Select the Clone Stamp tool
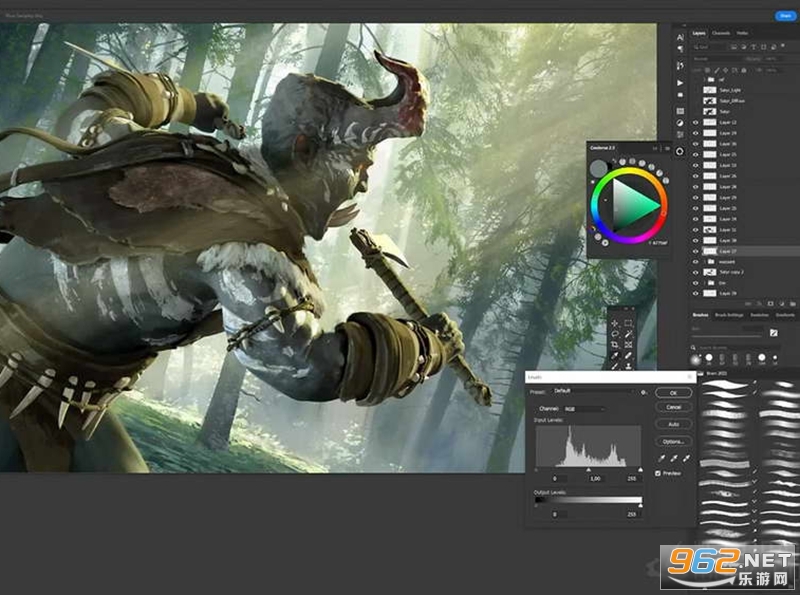 pyautogui.click(x=628, y=366)
